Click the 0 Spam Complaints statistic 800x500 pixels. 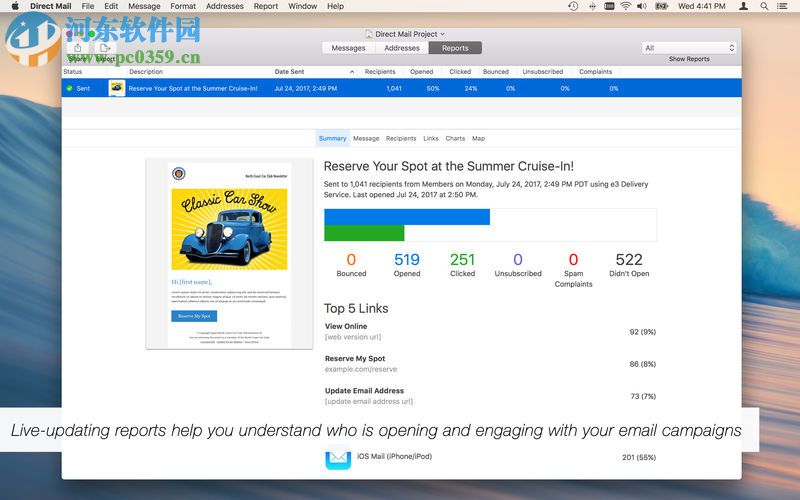pyautogui.click(x=573, y=270)
